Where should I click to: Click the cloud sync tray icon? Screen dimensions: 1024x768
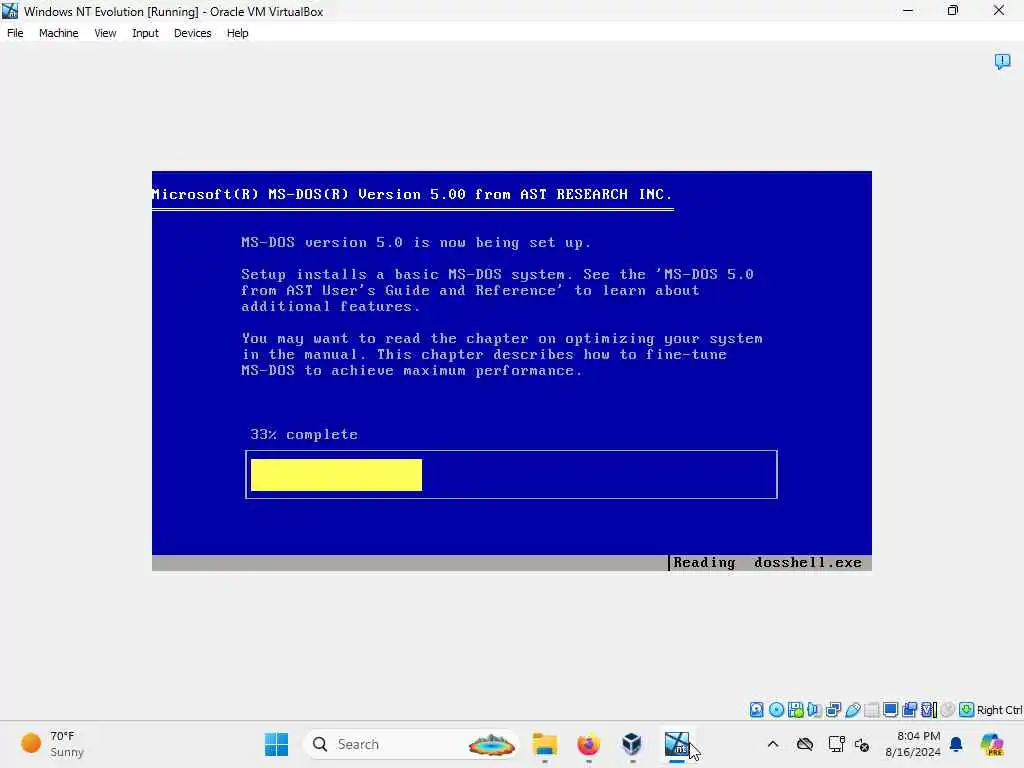click(805, 744)
